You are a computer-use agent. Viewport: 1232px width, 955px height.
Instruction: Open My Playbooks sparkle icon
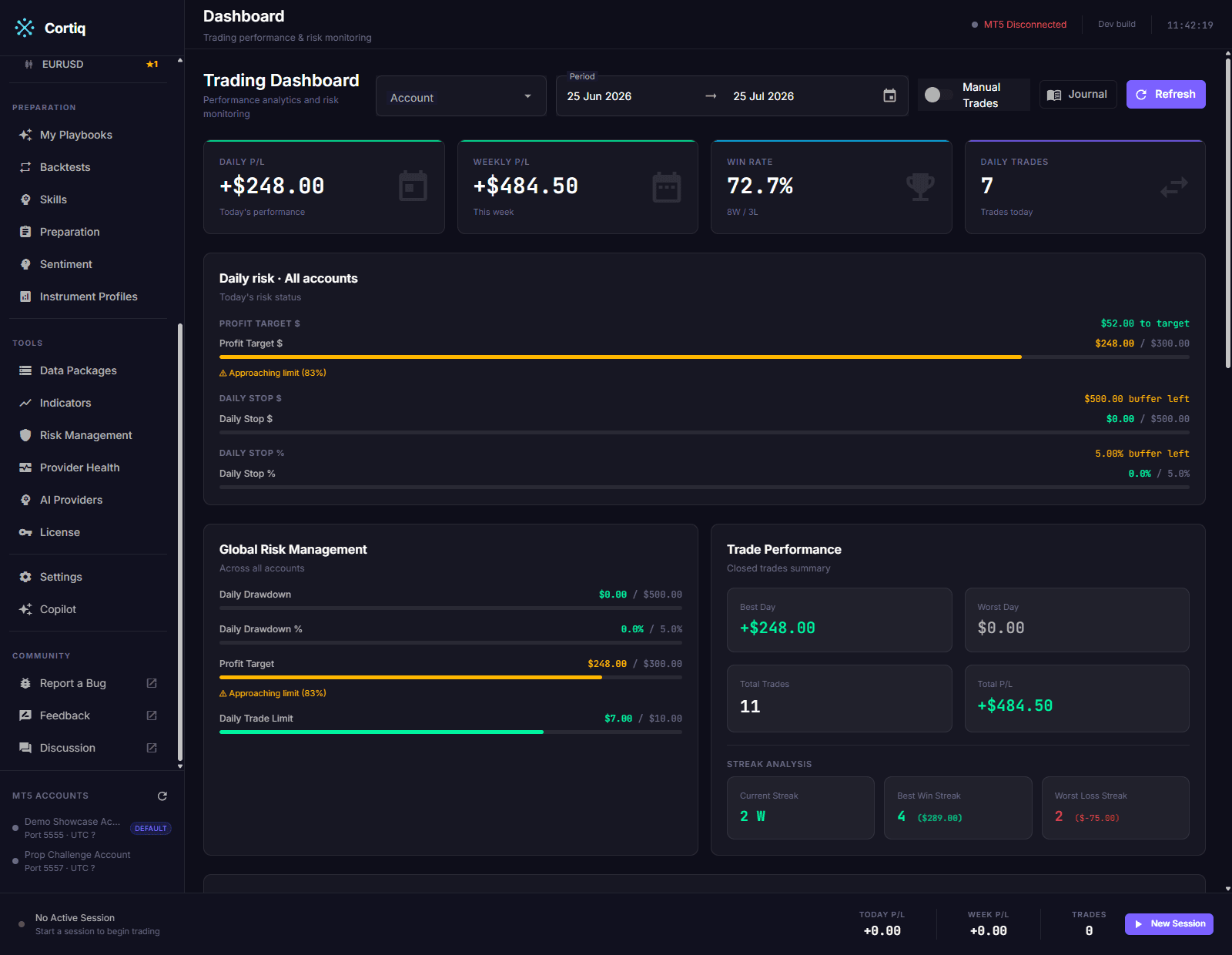coord(25,135)
